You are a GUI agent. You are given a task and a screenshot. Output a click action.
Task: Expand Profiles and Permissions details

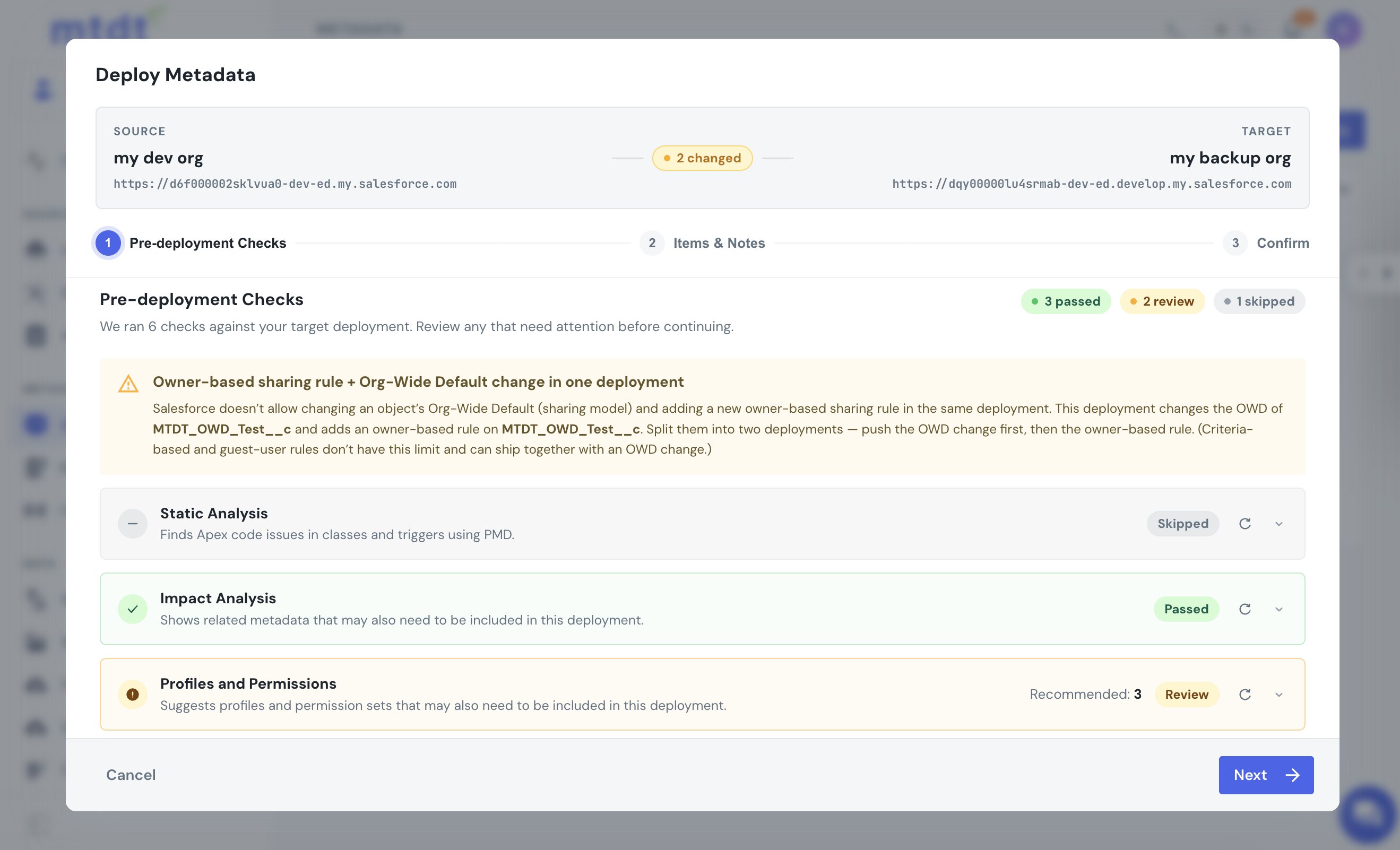tap(1278, 695)
